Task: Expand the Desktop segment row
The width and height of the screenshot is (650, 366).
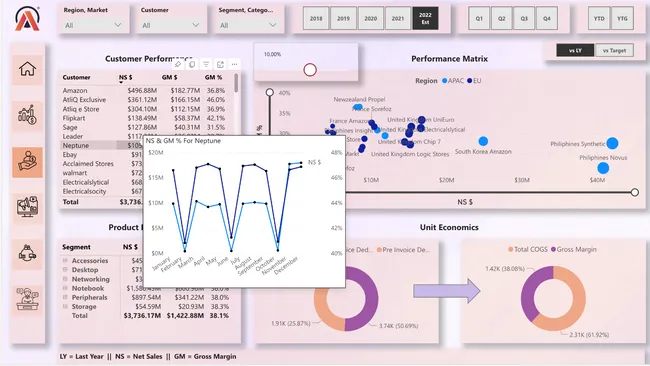Action: click(x=65, y=270)
